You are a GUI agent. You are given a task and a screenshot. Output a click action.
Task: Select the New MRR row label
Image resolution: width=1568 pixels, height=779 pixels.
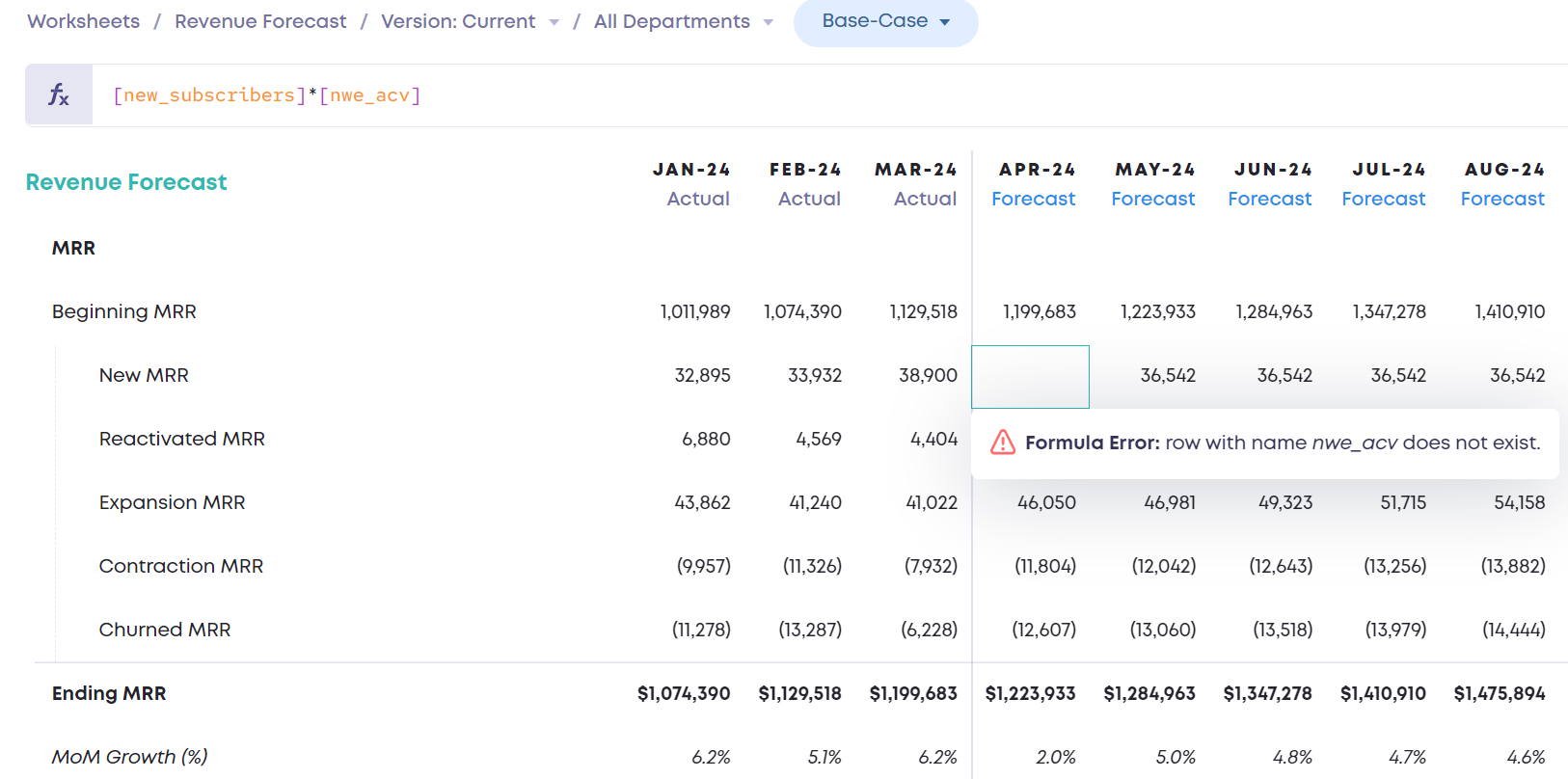point(144,375)
